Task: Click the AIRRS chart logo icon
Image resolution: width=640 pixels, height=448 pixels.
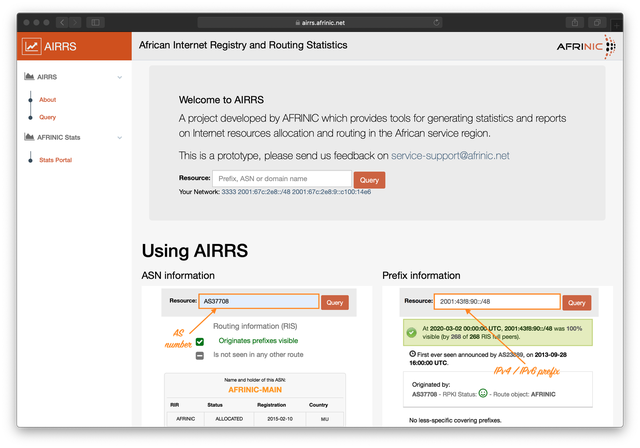Action: 31,46
